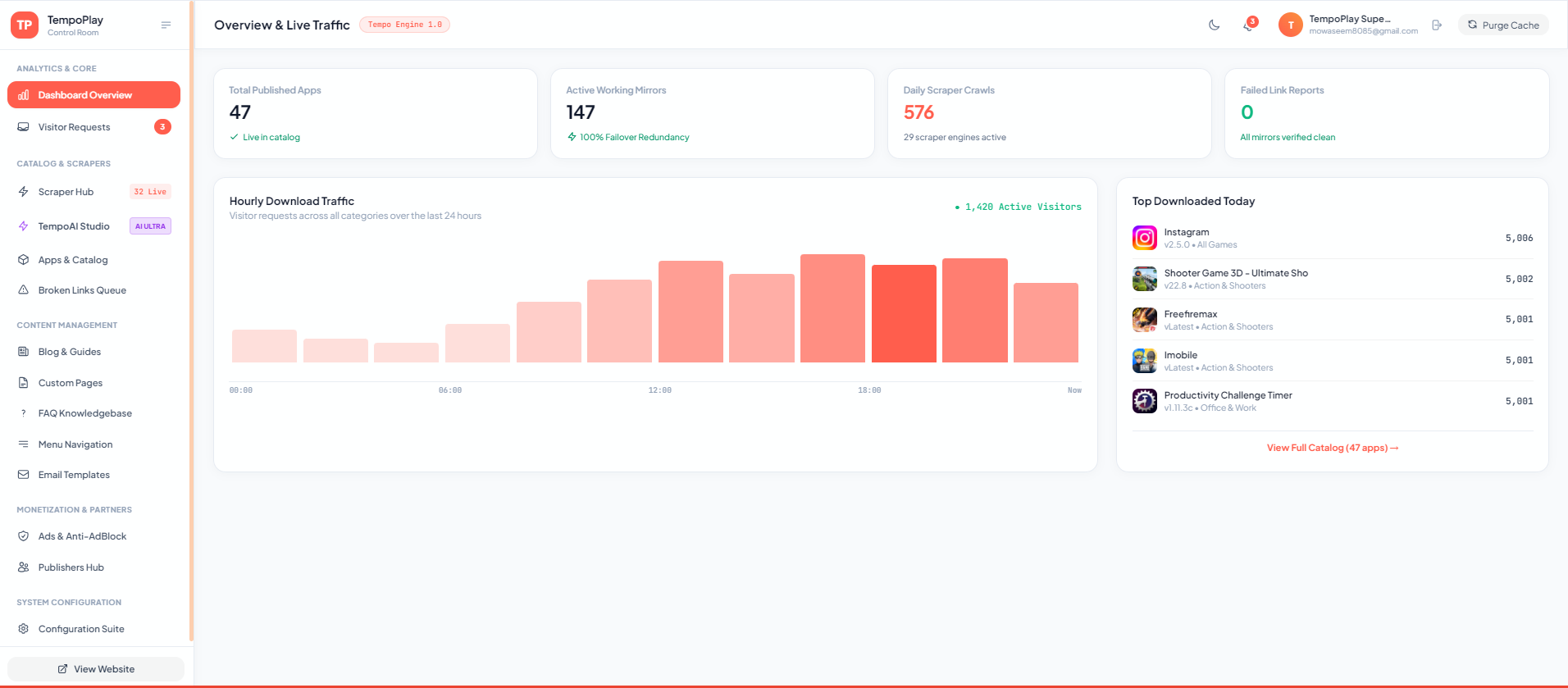Click the Custom Pages document icon
1568x688 pixels.
[x=24, y=383]
